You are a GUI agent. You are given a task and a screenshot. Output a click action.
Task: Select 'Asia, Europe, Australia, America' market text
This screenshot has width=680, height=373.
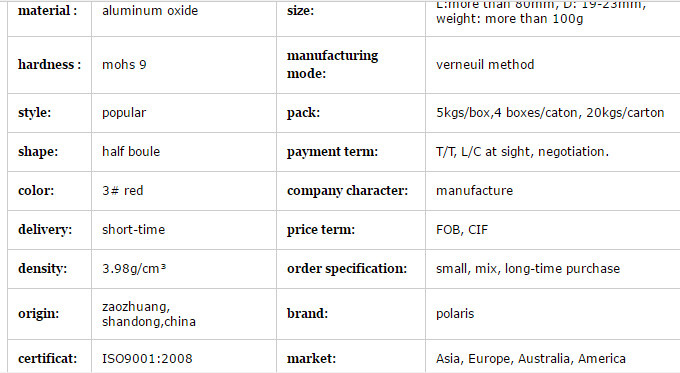(x=531, y=359)
